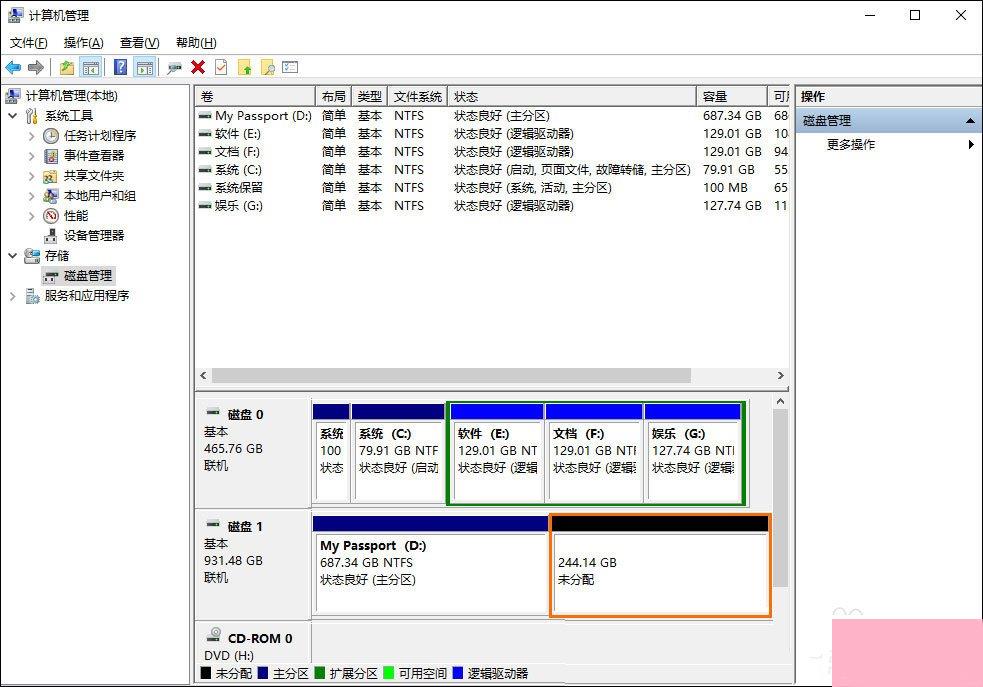Click the Device Manager icon

[51, 236]
